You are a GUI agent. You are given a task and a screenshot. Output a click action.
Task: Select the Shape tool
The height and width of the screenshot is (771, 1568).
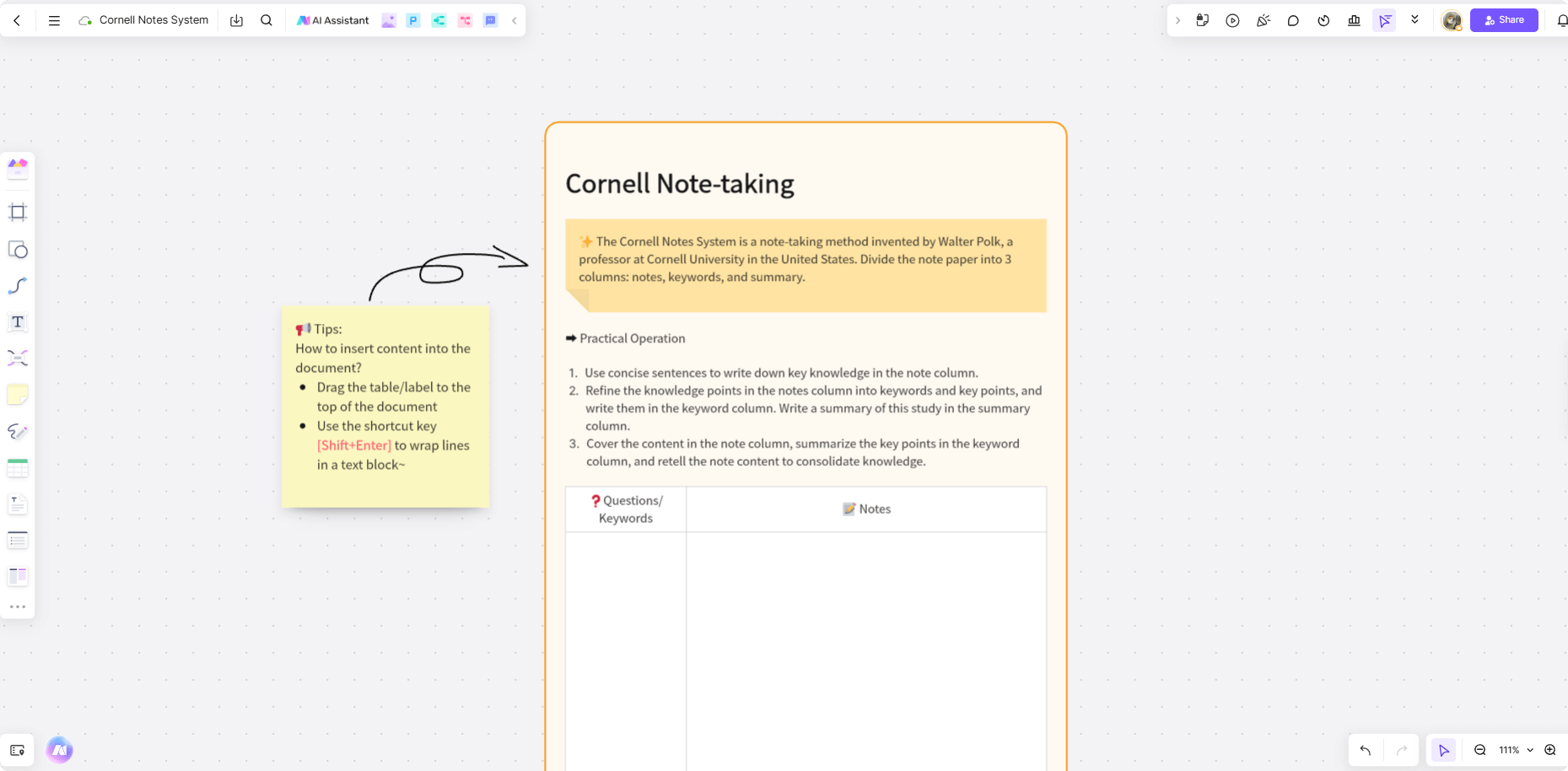[x=18, y=250]
